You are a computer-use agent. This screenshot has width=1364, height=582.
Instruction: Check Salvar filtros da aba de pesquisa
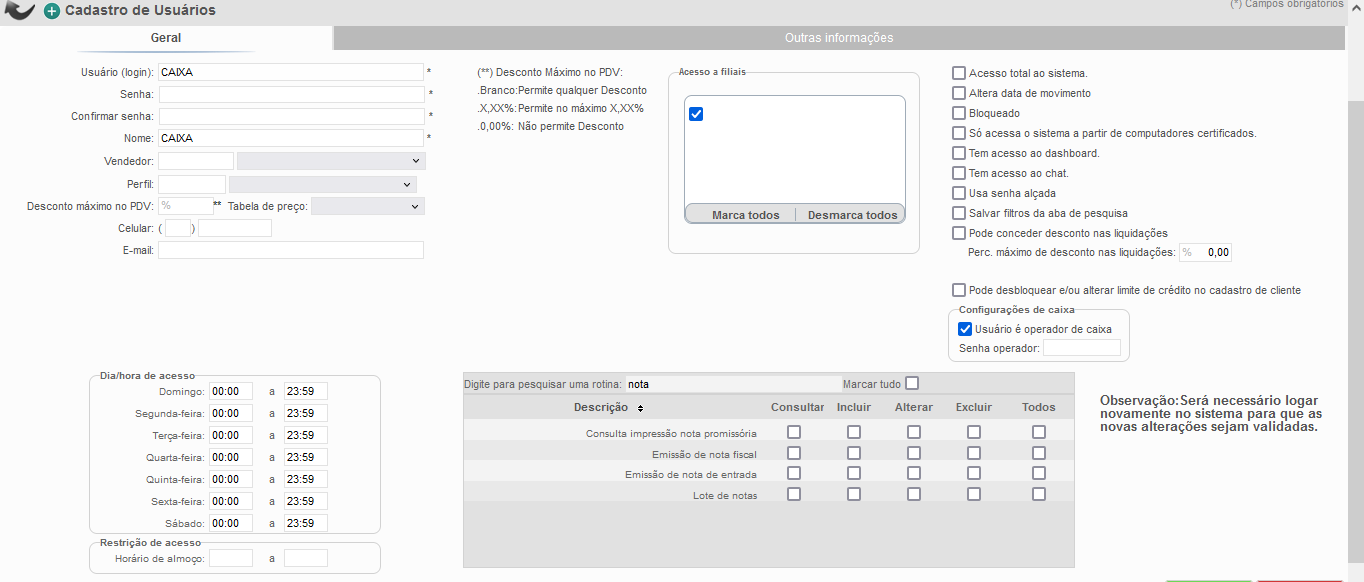959,213
